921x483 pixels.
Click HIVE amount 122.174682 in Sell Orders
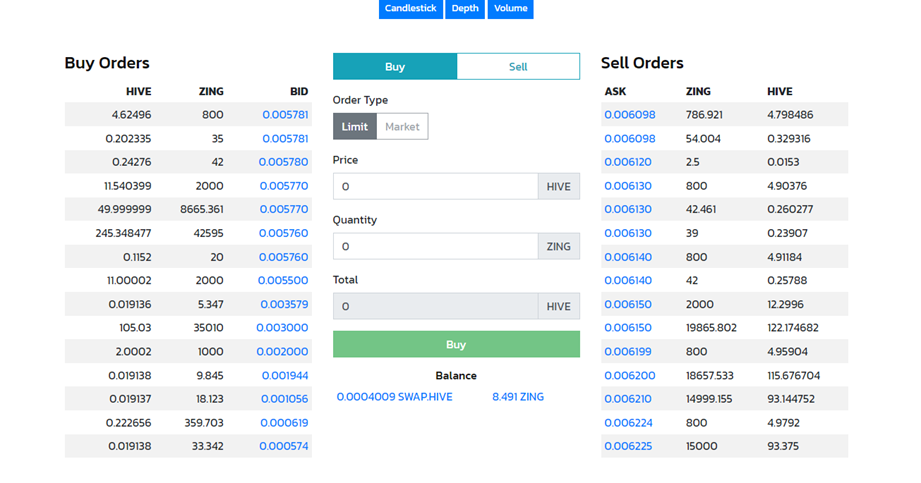coord(793,328)
